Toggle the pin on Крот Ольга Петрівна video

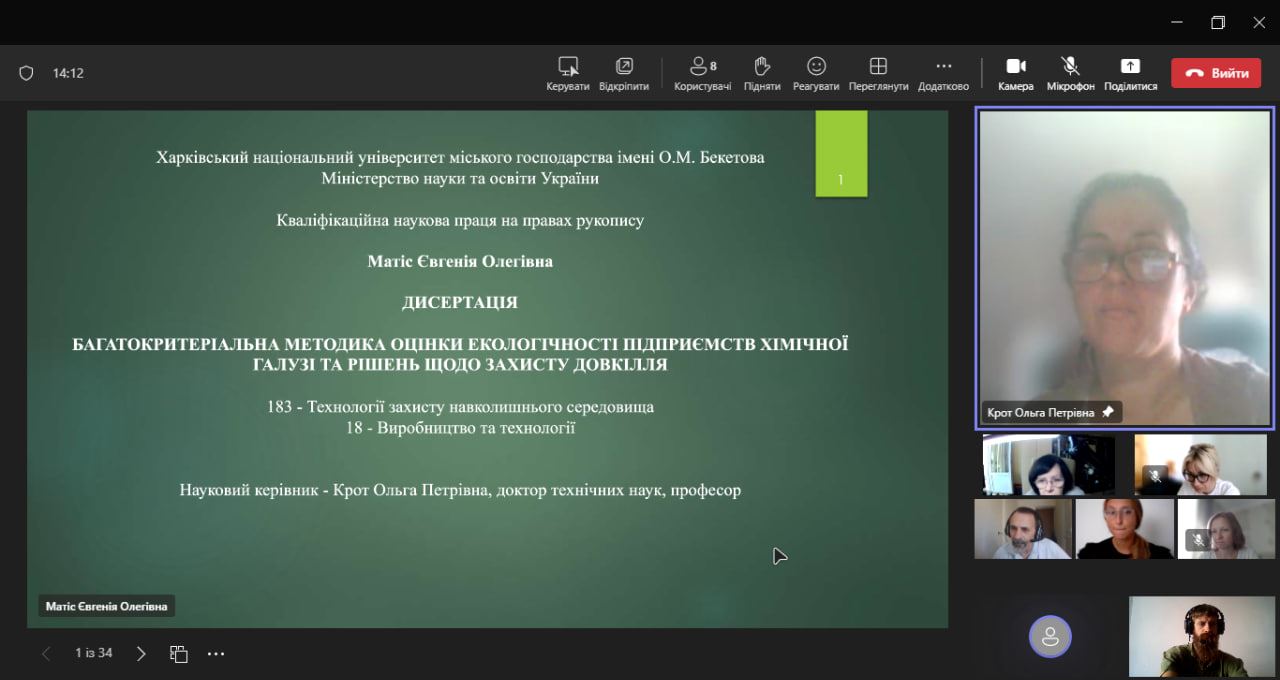[1107, 412]
